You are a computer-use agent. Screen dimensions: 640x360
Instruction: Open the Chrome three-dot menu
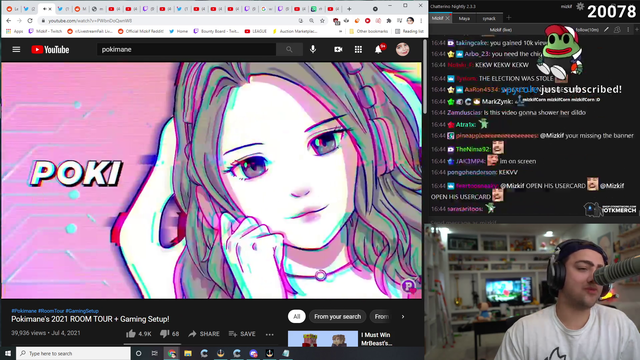click(x=421, y=20)
